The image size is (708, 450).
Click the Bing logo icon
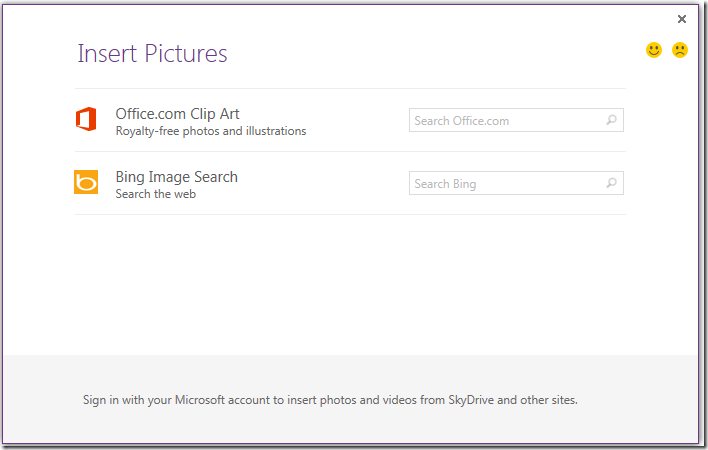pyautogui.click(x=86, y=183)
